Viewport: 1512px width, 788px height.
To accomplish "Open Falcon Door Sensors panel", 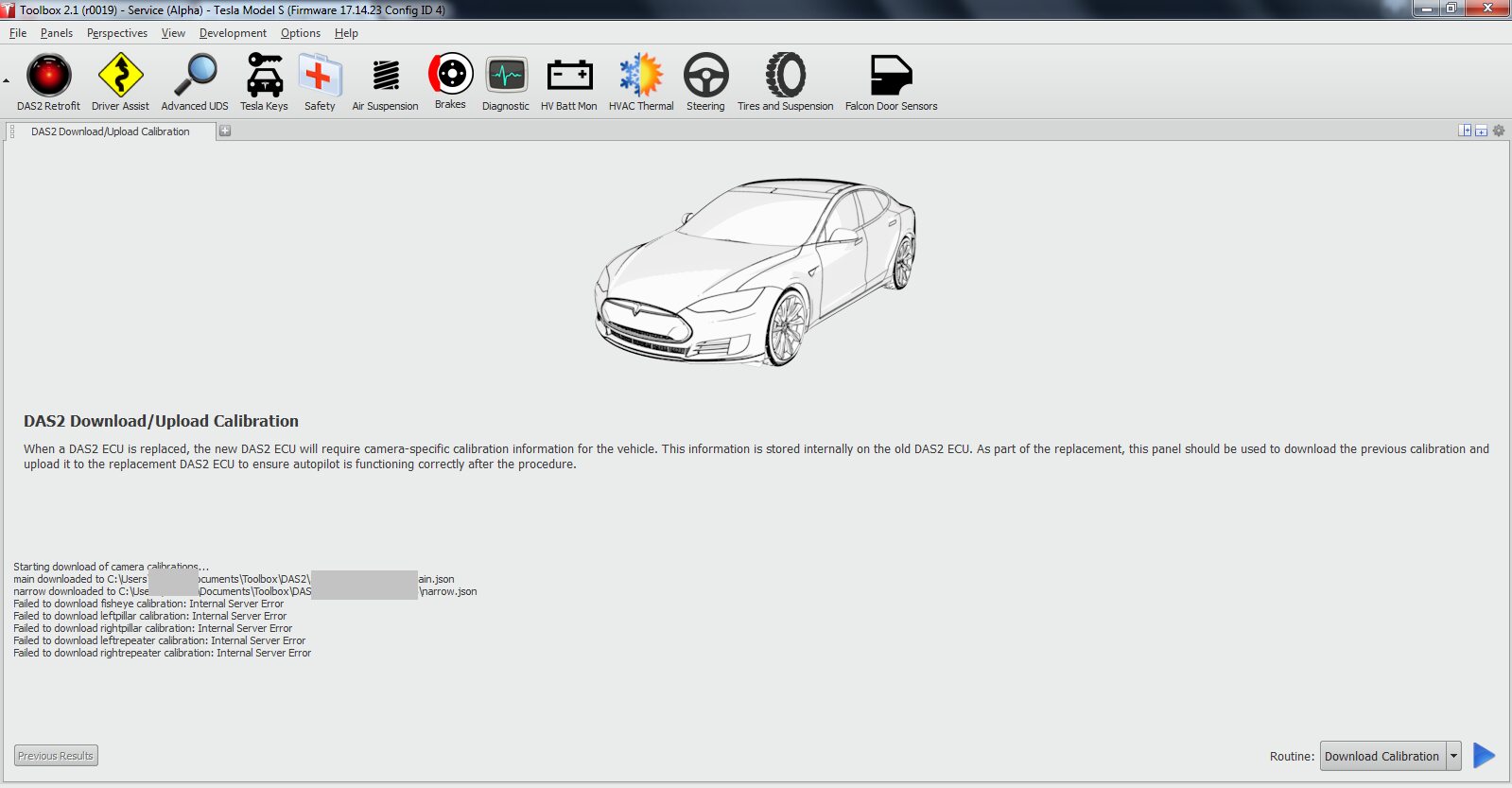I will click(x=891, y=77).
